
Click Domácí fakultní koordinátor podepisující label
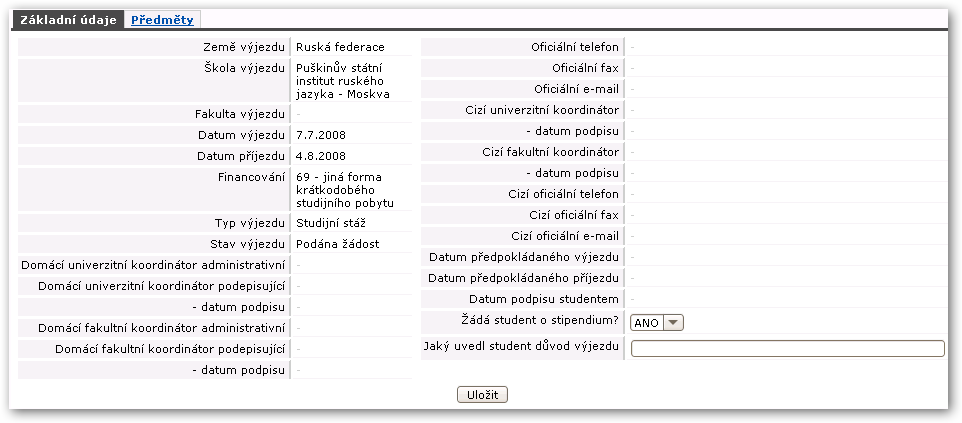pyautogui.click(x=170, y=349)
